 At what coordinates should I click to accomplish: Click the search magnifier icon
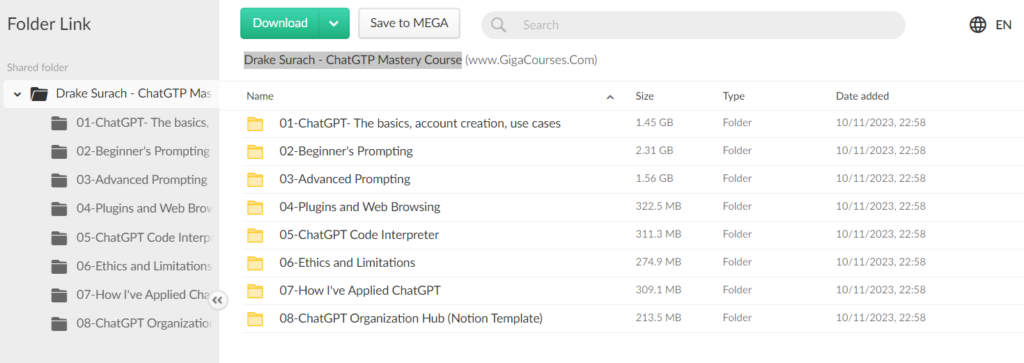[x=498, y=25]
